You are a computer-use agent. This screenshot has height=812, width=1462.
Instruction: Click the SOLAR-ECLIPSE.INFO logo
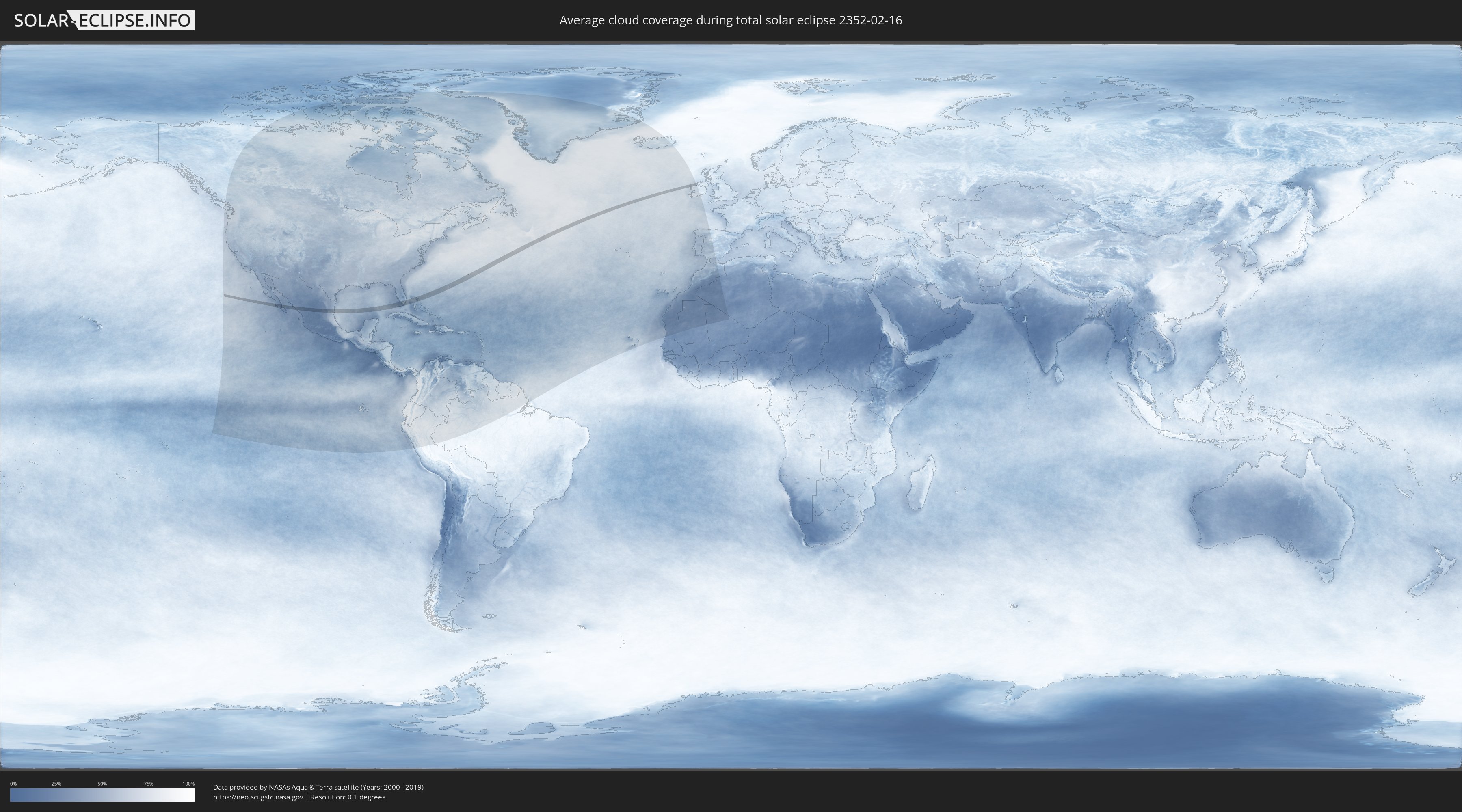tap(104, 20)
